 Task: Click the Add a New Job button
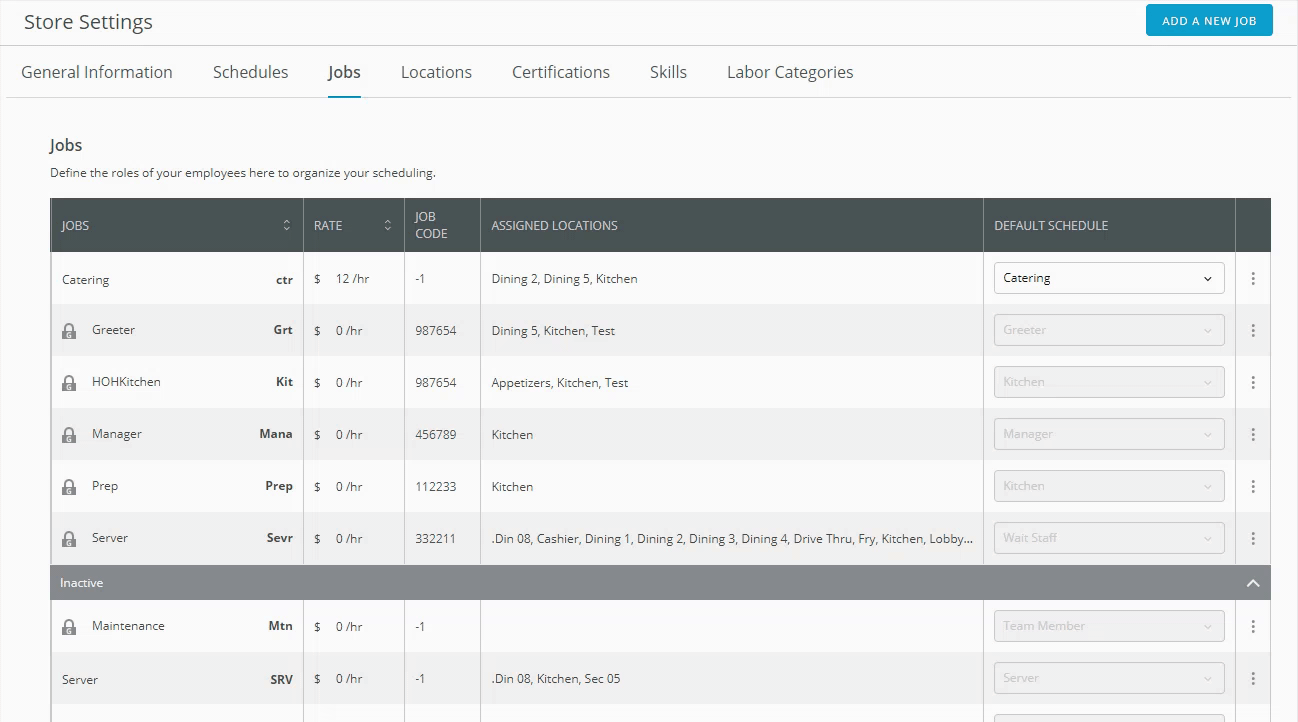1208,21
